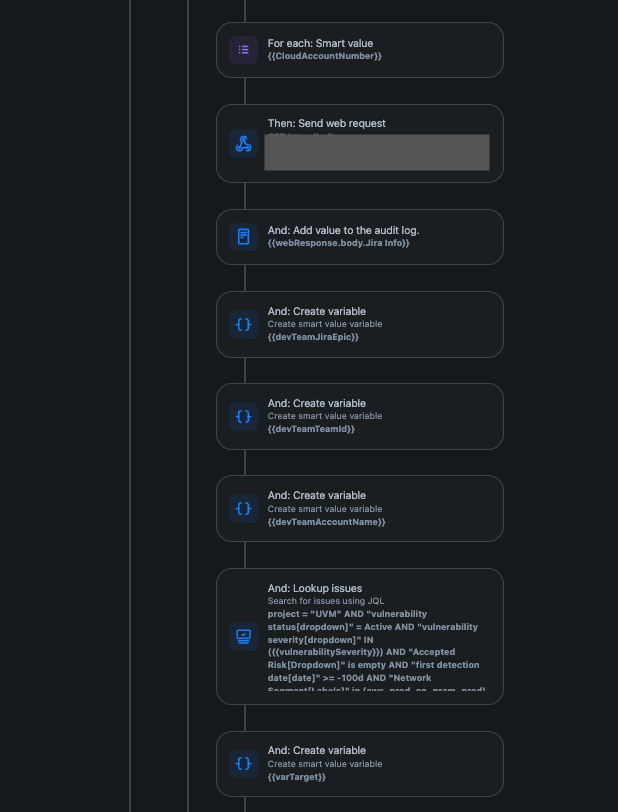
Task: Click the varTarget curly-braces variable icon
Action: (243, 763)
